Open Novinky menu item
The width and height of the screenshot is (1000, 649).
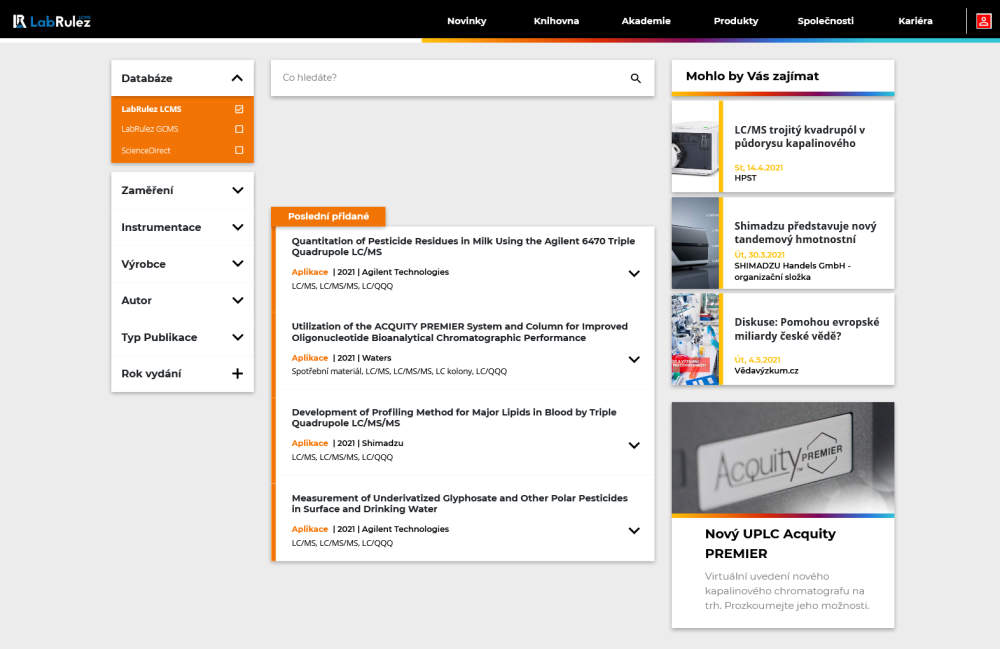pos(466,21)
